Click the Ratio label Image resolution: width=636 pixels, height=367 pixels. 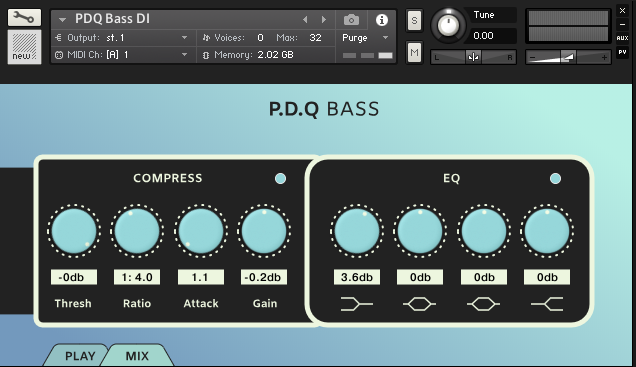click(x=137, y=303)
